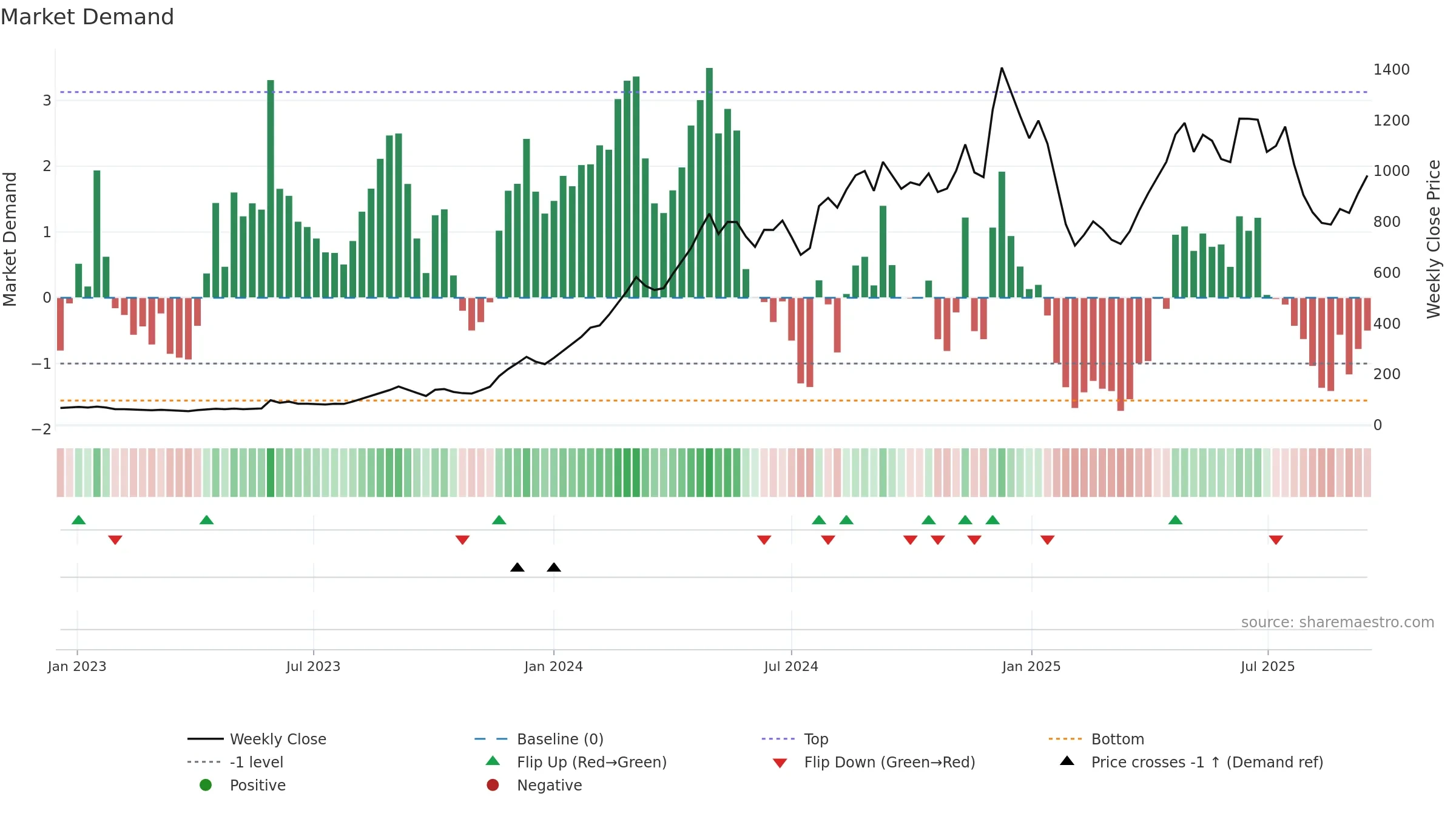This screenshot has height=819, width=1456.
Task: Click the green Flip Up legend triangle
Action: 493,761
